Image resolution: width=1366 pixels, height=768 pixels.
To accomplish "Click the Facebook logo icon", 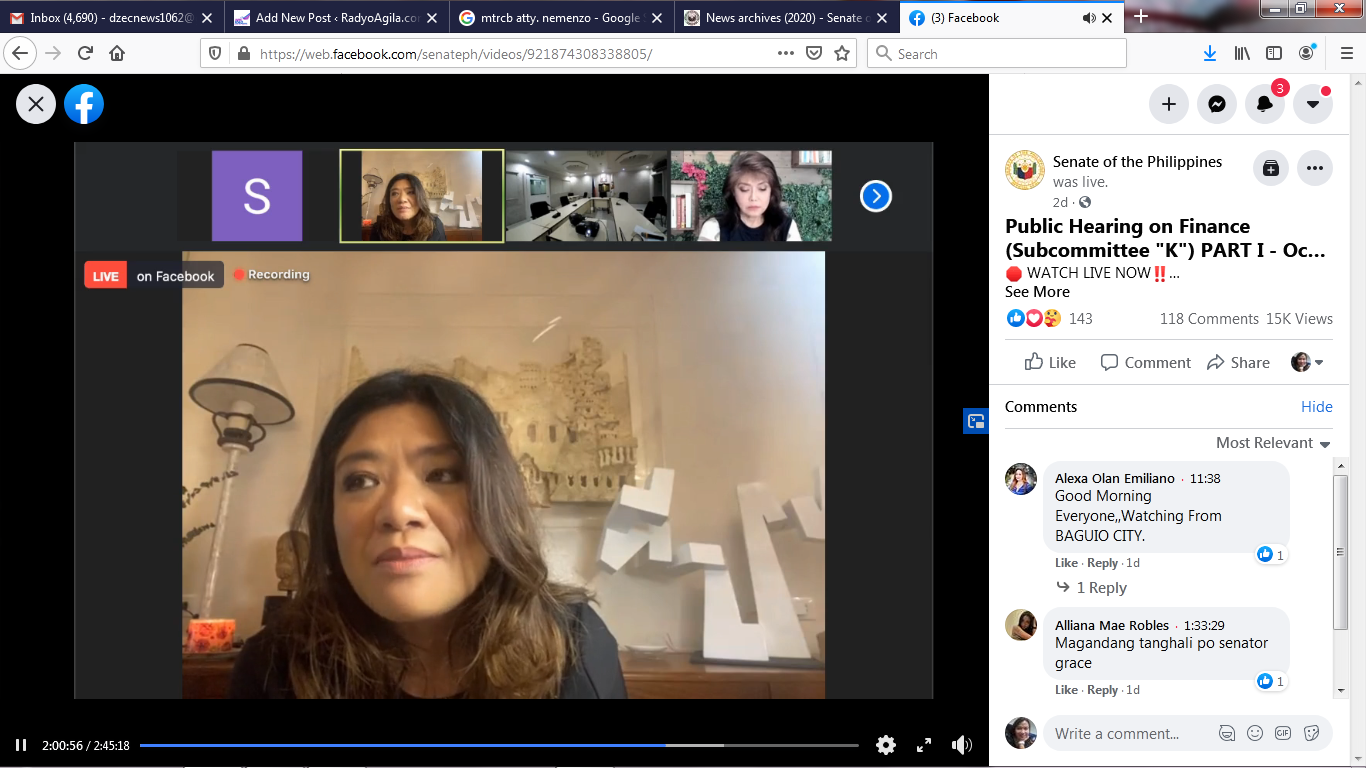I will [84, 104].
